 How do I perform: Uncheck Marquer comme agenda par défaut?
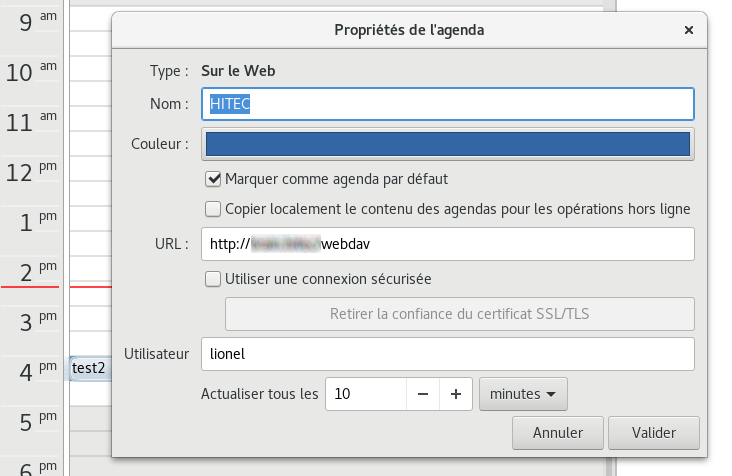tap(212, 179)
